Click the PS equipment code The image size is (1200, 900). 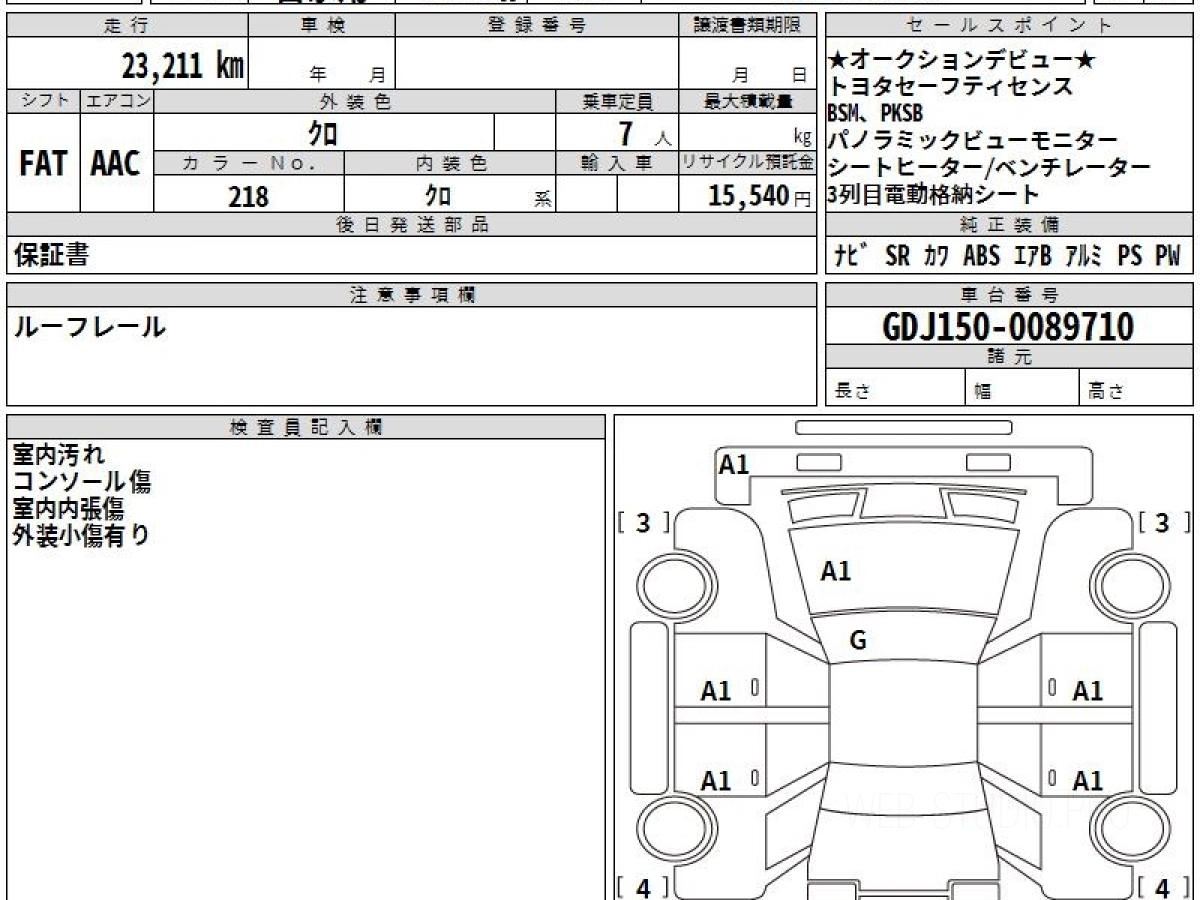[1130, 256]
